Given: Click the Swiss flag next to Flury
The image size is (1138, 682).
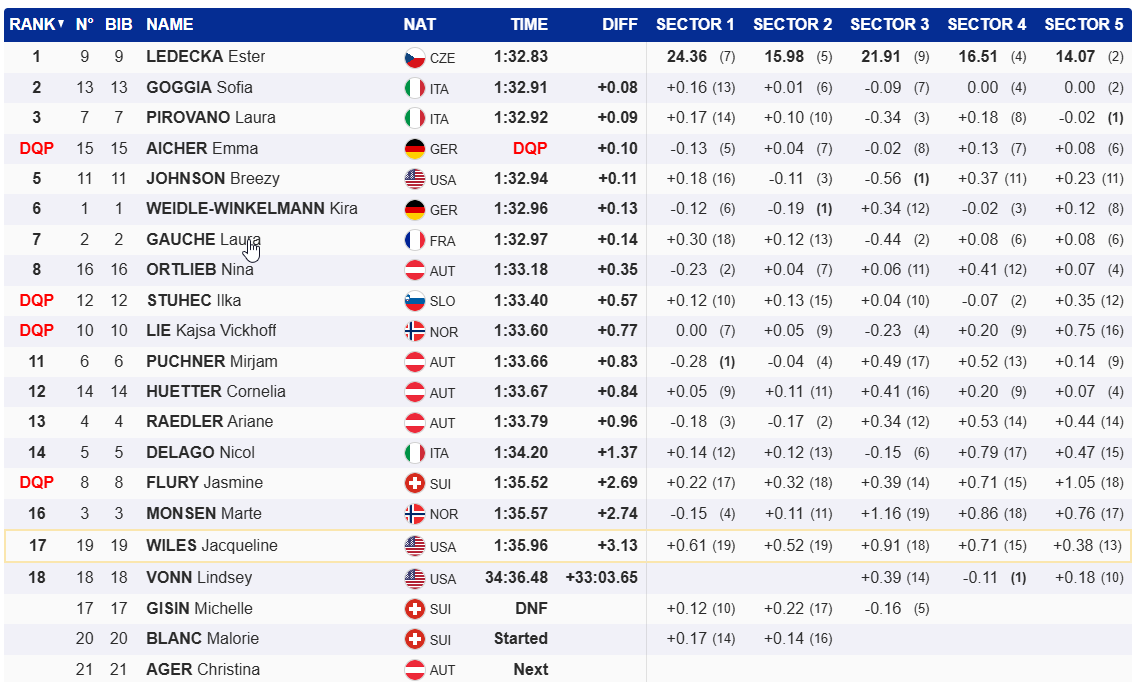Looking at the screenshot, I should (x=414, y=483).
